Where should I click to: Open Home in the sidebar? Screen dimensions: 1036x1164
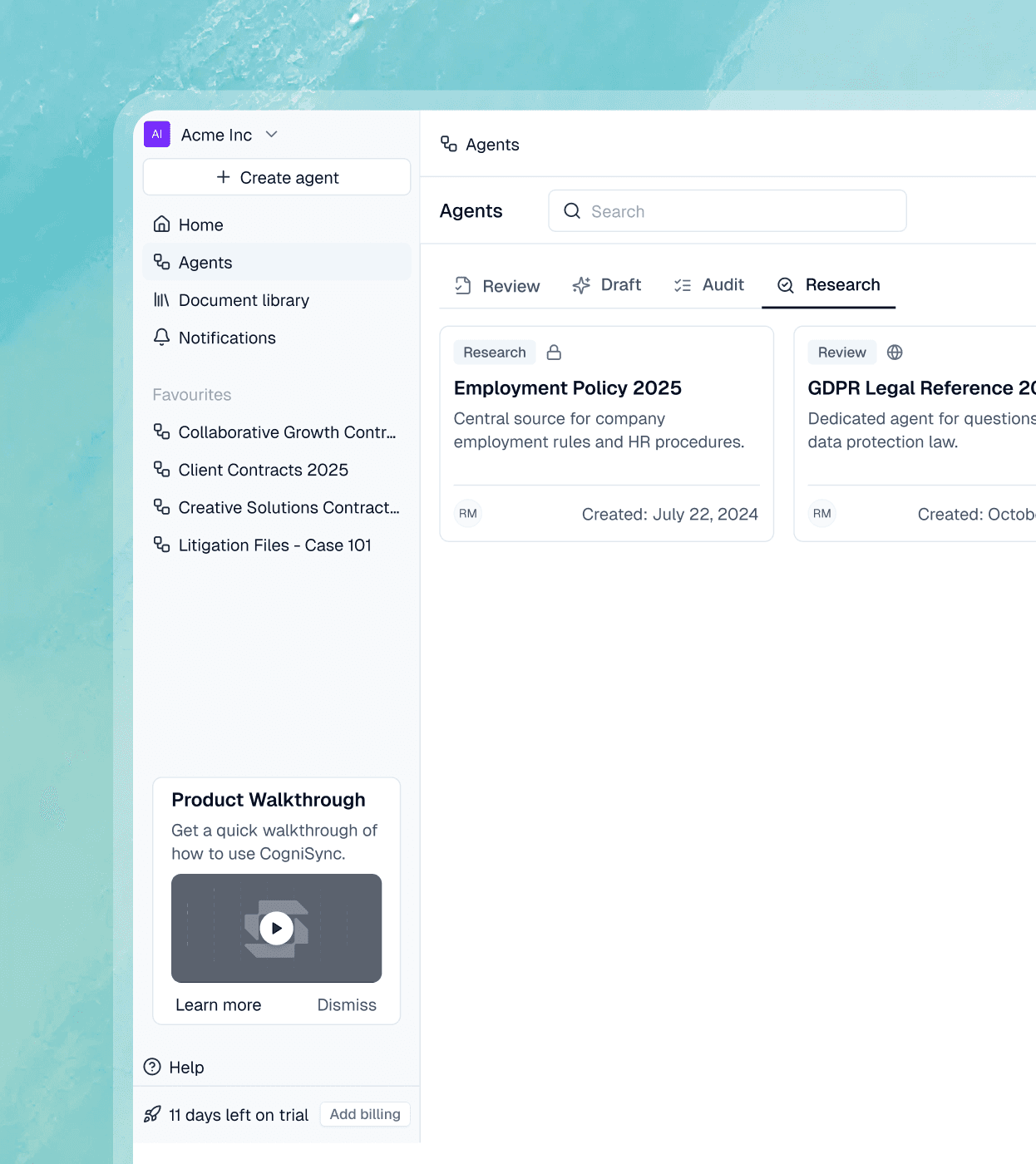tap(277, 224)
